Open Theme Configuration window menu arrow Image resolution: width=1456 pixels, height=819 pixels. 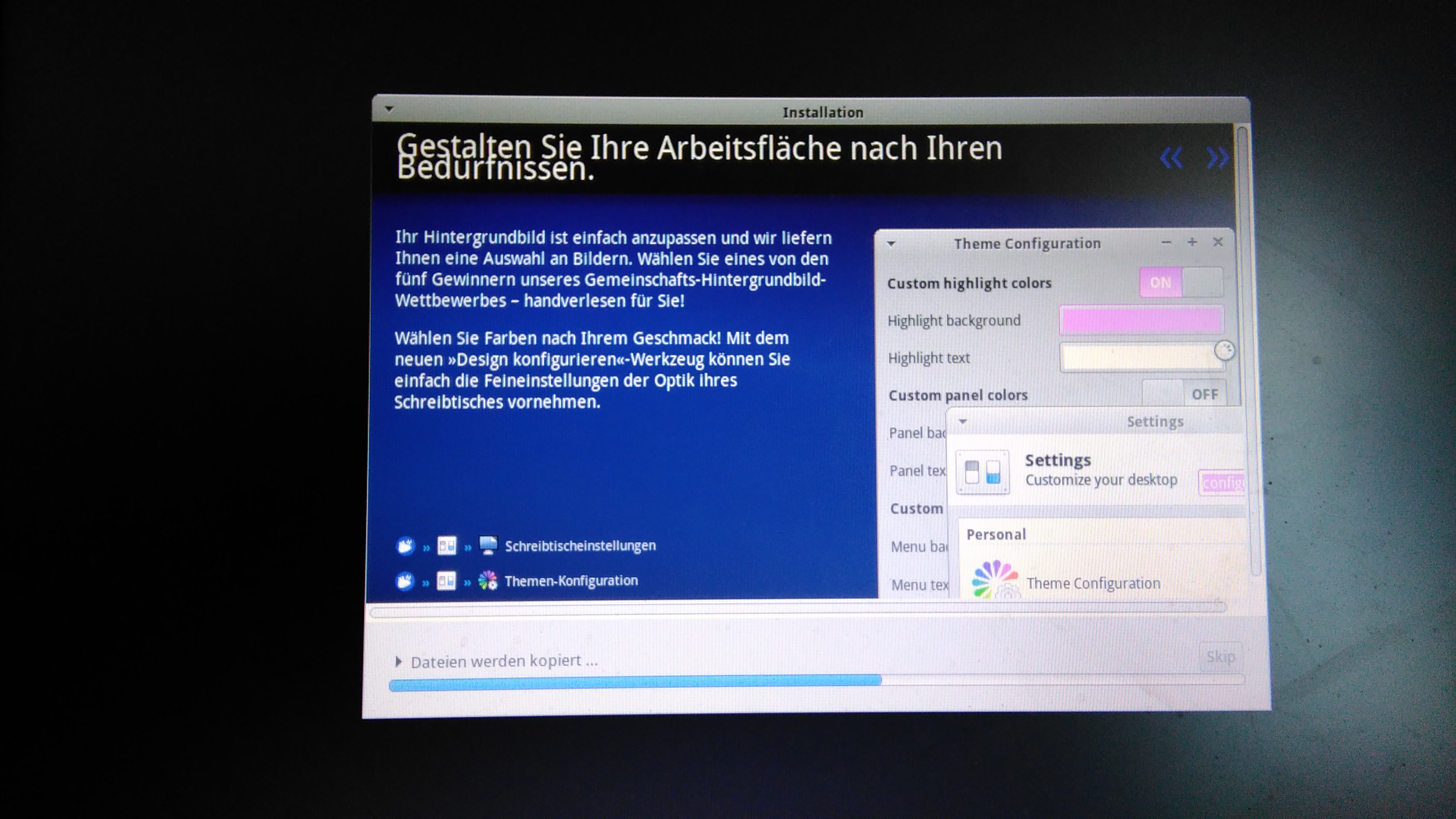[x=891, y=244]
